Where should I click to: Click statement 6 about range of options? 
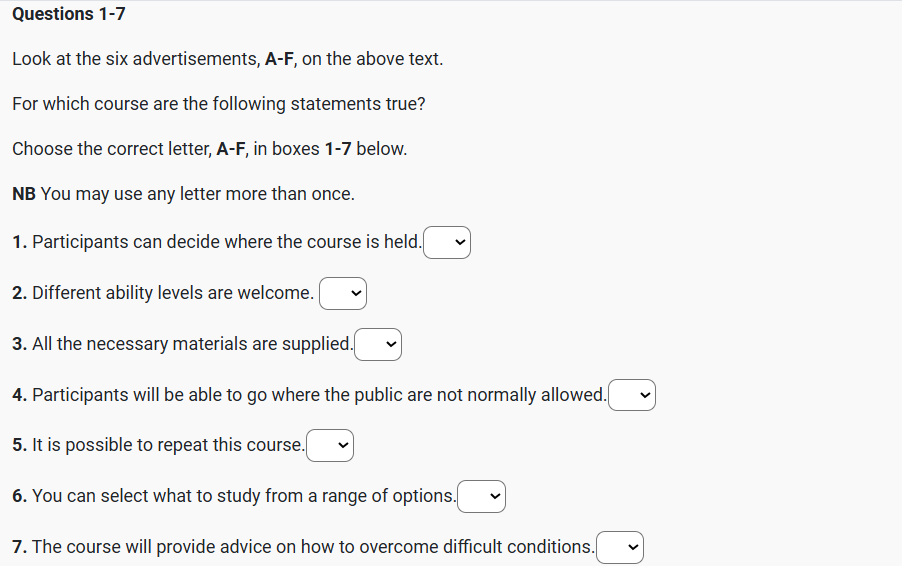(x=235, y=496)
